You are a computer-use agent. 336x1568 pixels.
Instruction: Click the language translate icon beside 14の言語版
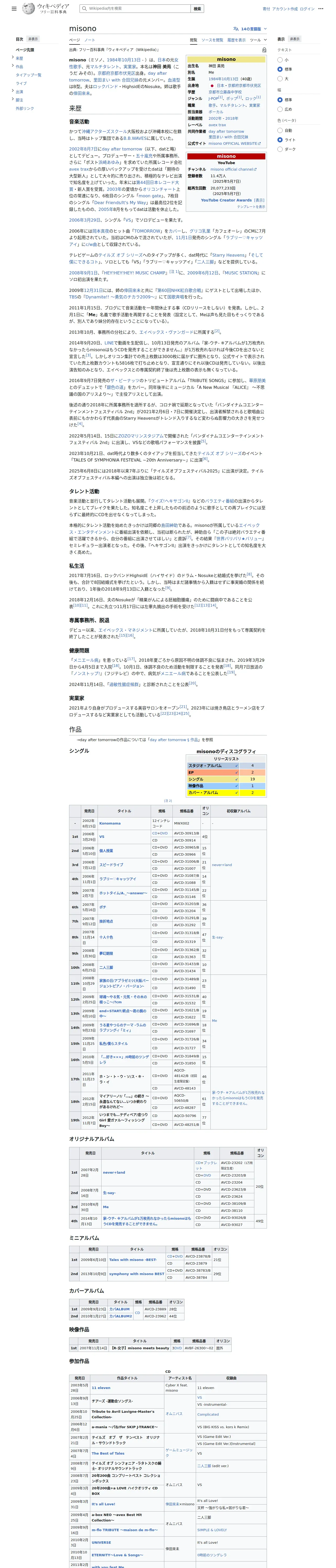[236, 28]
